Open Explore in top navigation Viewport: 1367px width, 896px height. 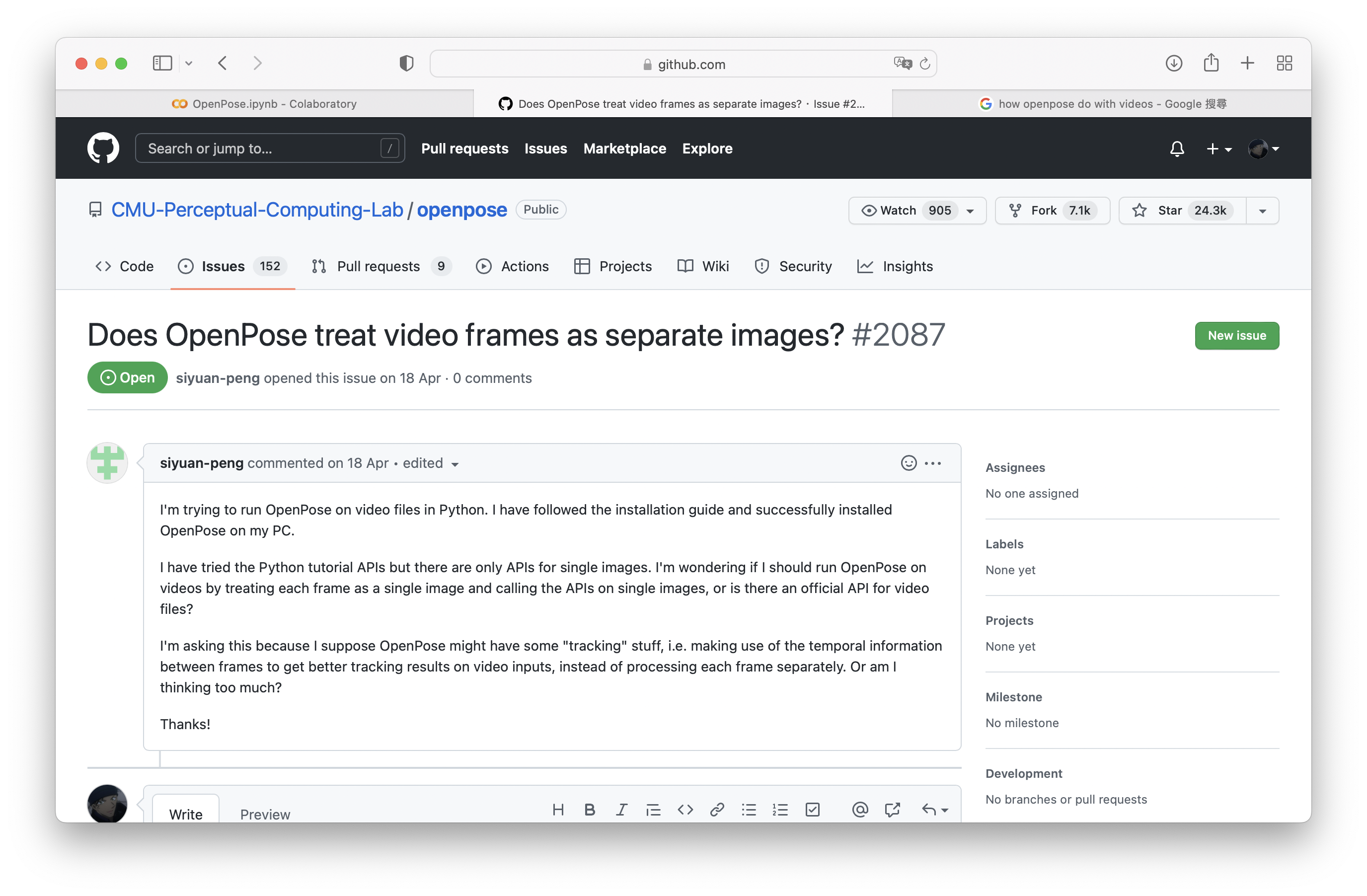pos(707,149)
